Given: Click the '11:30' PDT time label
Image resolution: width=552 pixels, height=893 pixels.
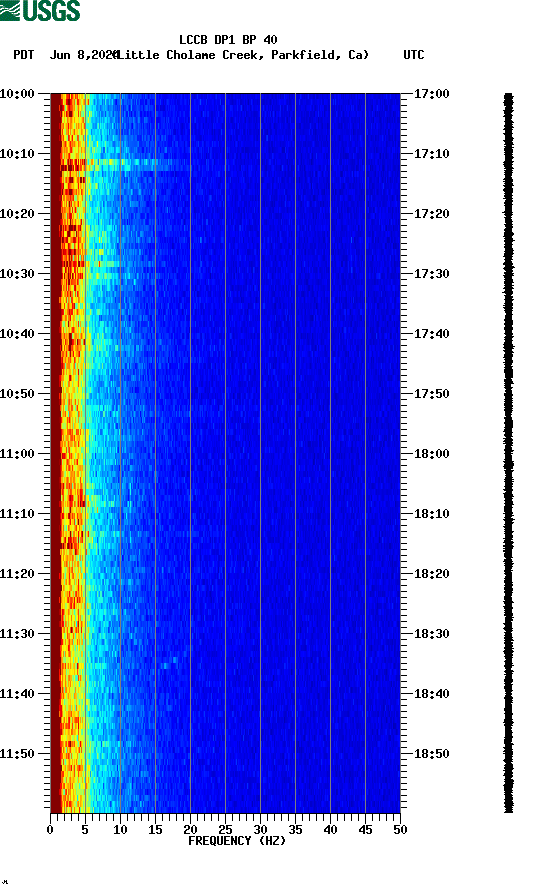Looking at the screenshot, I should (17, 633).
